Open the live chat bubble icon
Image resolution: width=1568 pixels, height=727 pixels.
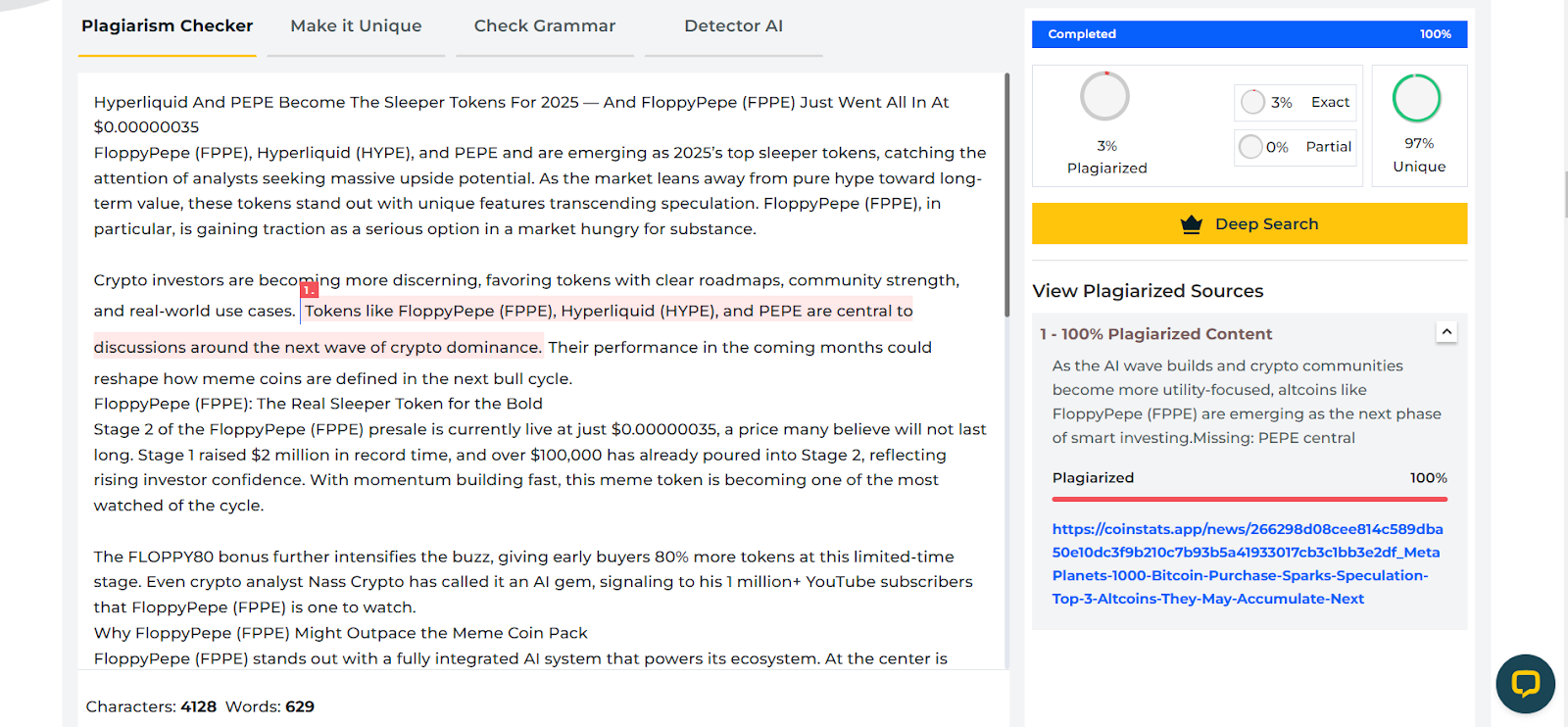coord(1525,683)
